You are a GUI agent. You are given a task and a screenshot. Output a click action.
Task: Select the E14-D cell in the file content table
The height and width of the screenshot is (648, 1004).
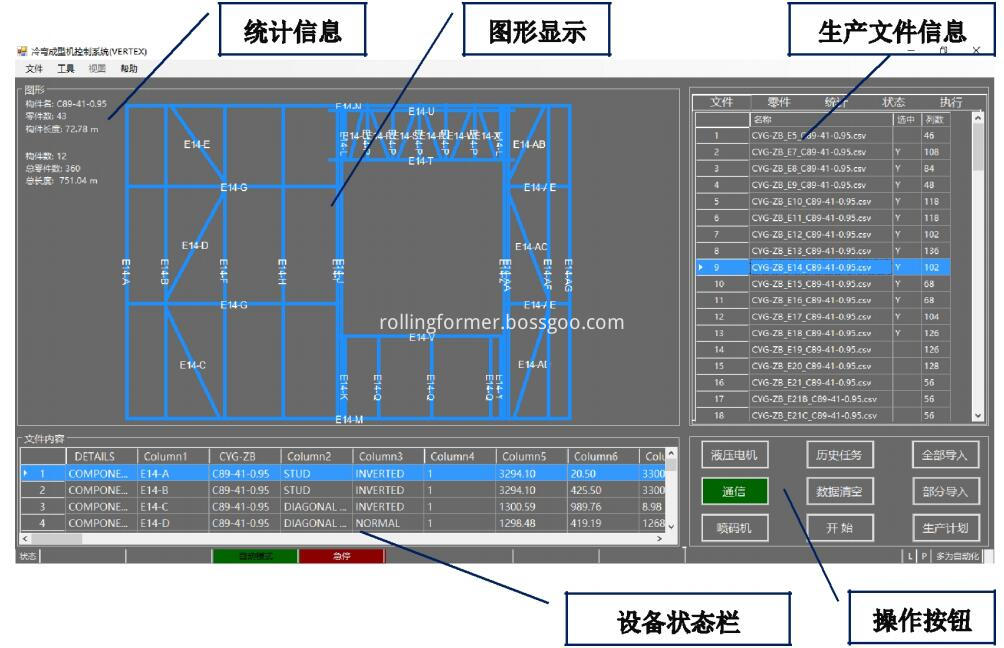pyautogui.click(x=174, y=523)
